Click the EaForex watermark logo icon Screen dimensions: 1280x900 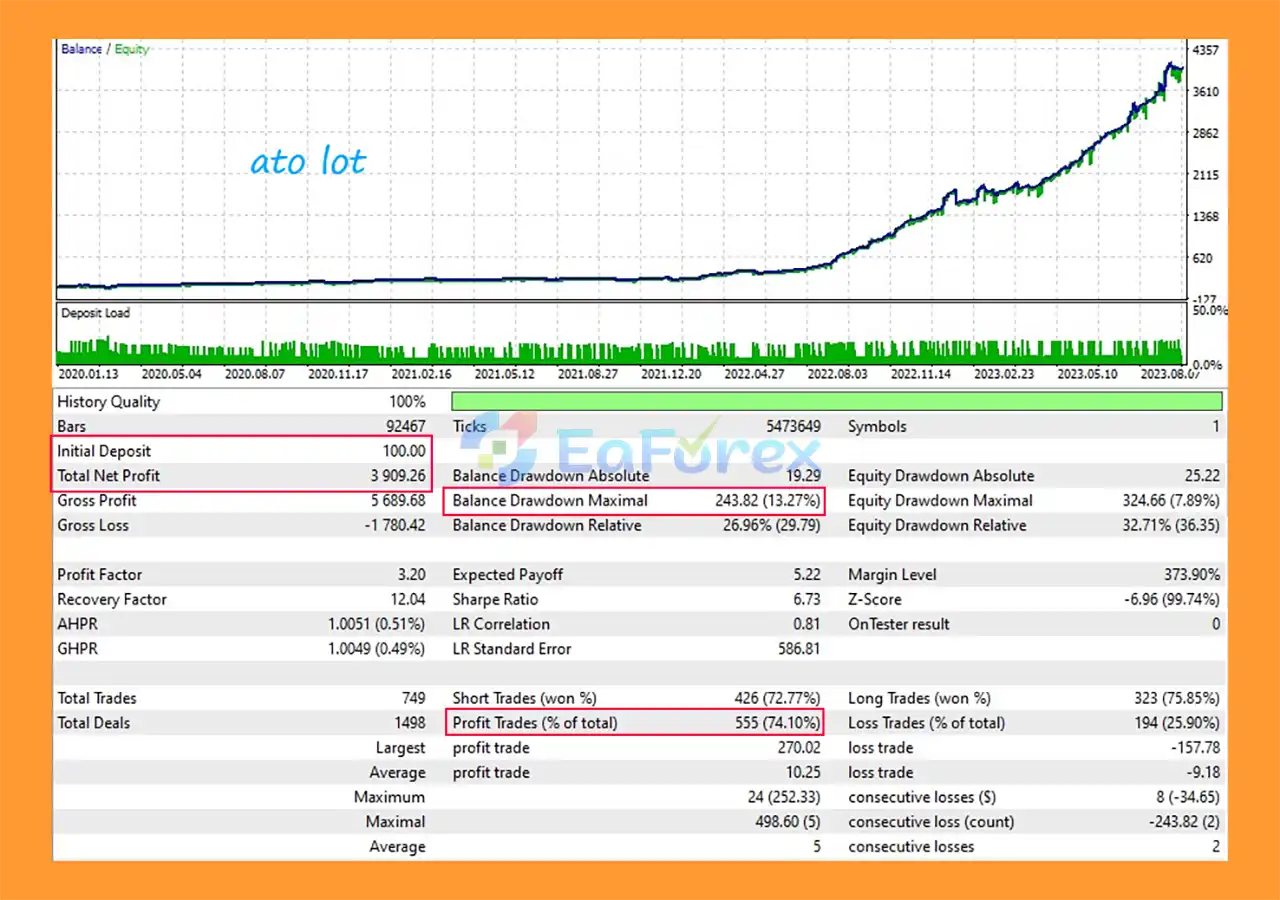click(x=511, y=448)
